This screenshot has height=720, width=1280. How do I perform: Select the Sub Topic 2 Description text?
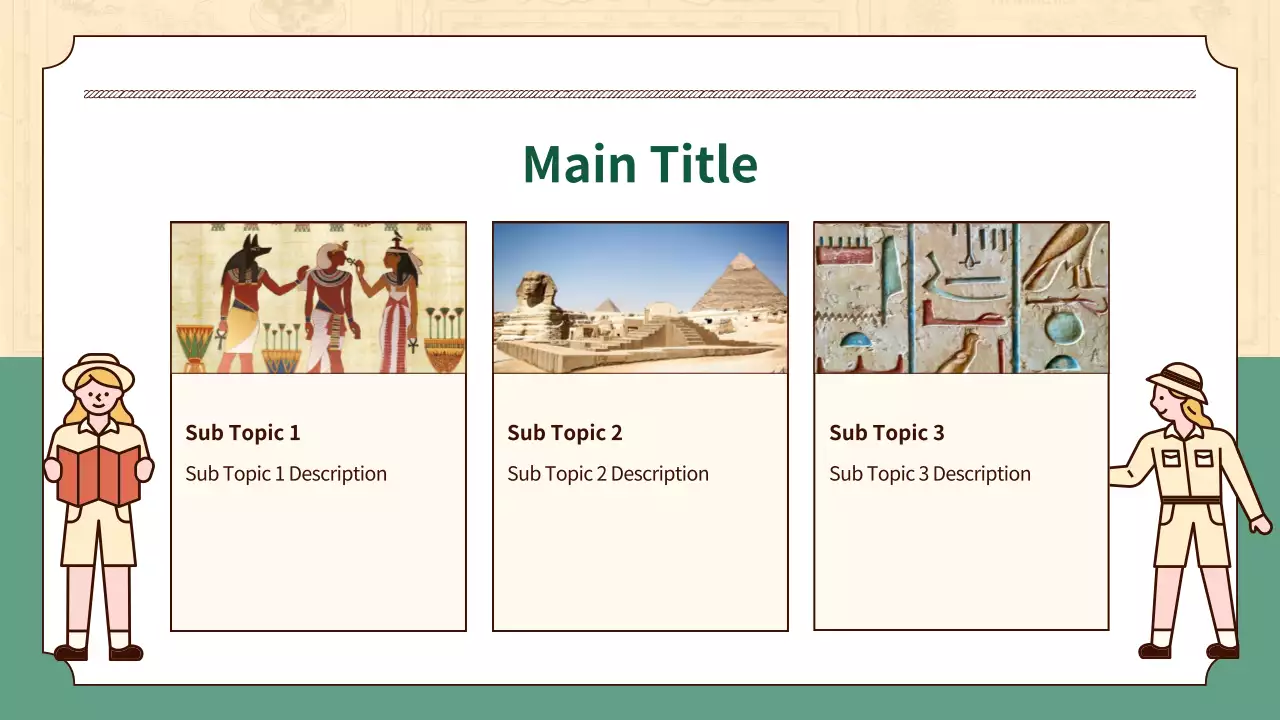click(608, 474)
